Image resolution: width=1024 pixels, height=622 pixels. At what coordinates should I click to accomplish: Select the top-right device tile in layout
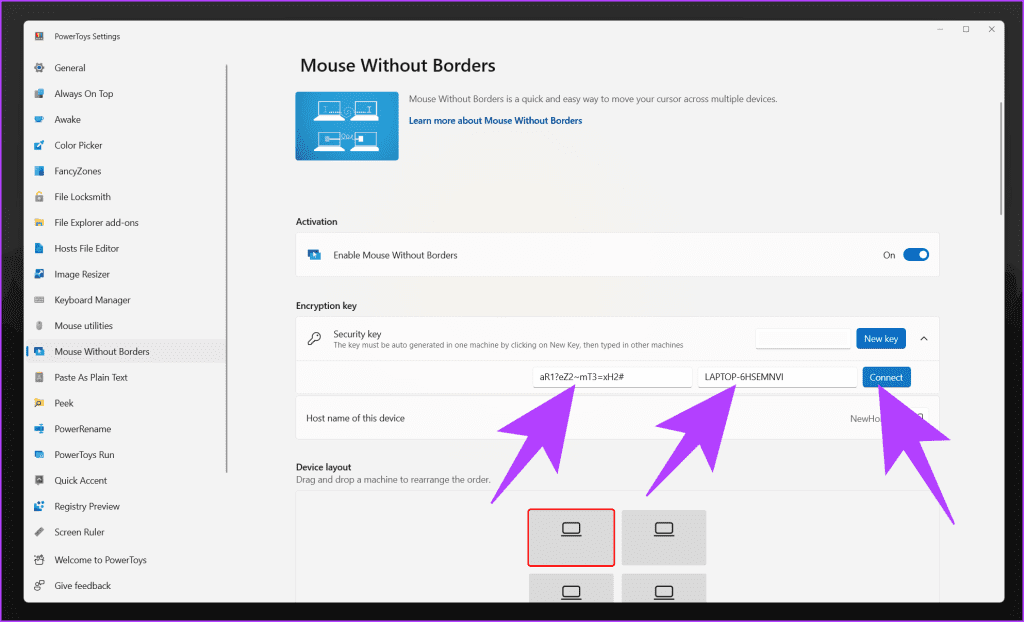pos(664,537)
